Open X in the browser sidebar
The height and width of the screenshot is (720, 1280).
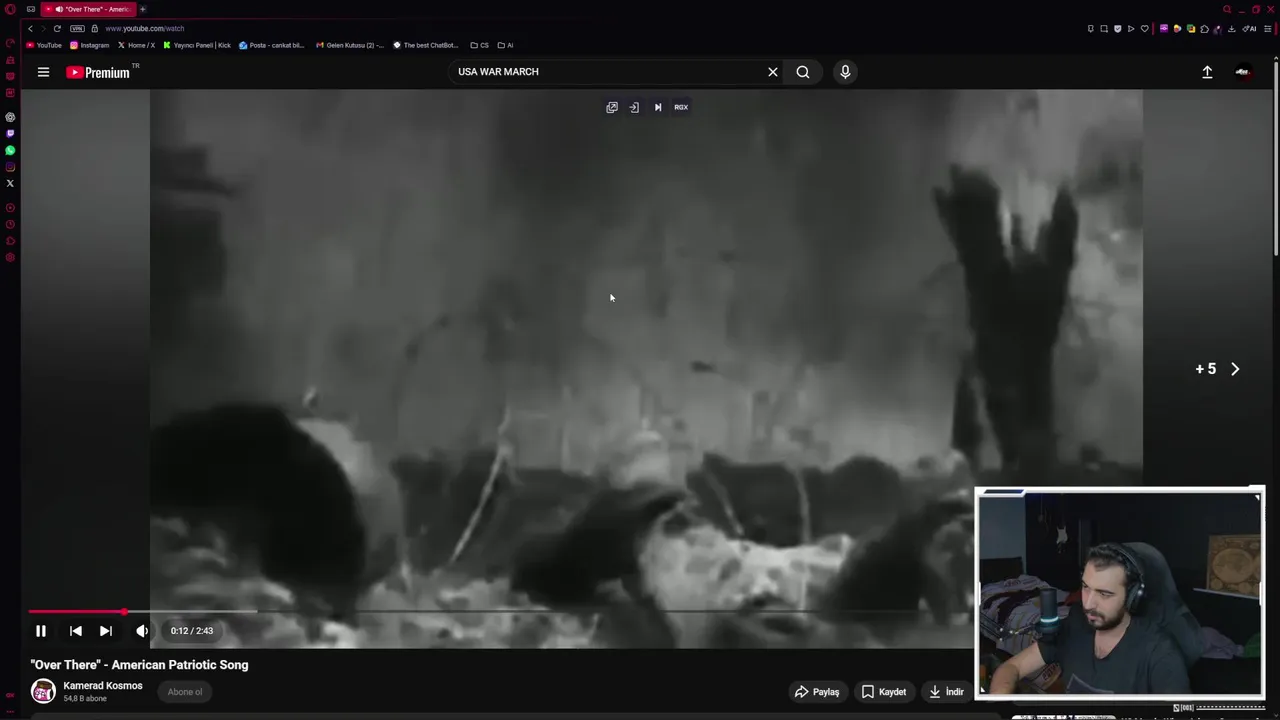click(10, 183)
